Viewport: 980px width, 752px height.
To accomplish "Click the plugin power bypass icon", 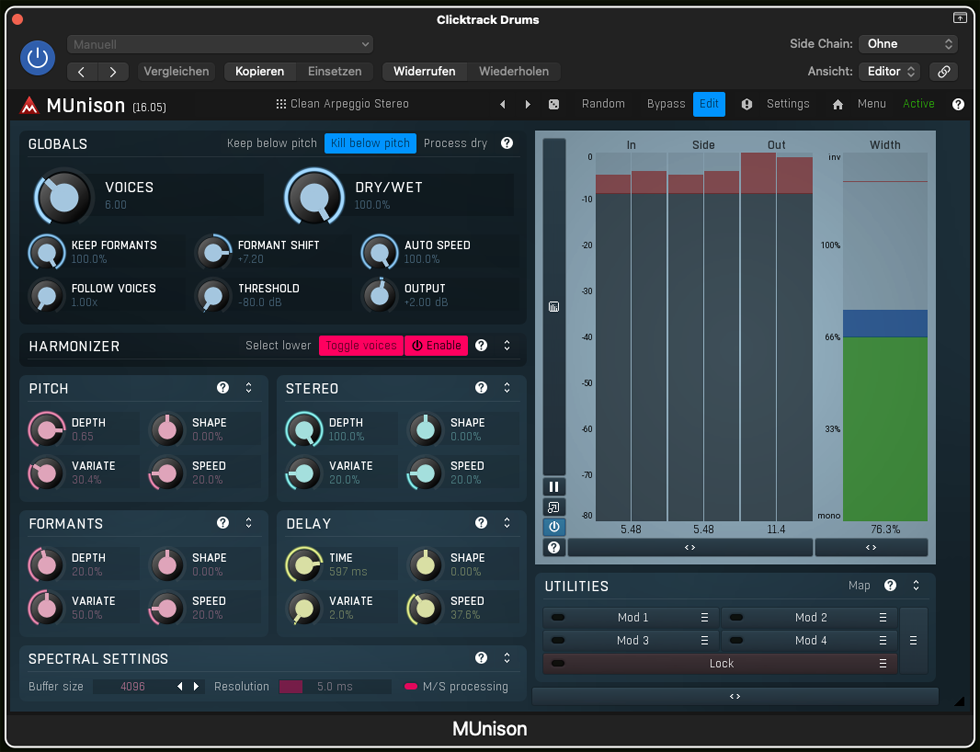I will coord(38,58).
